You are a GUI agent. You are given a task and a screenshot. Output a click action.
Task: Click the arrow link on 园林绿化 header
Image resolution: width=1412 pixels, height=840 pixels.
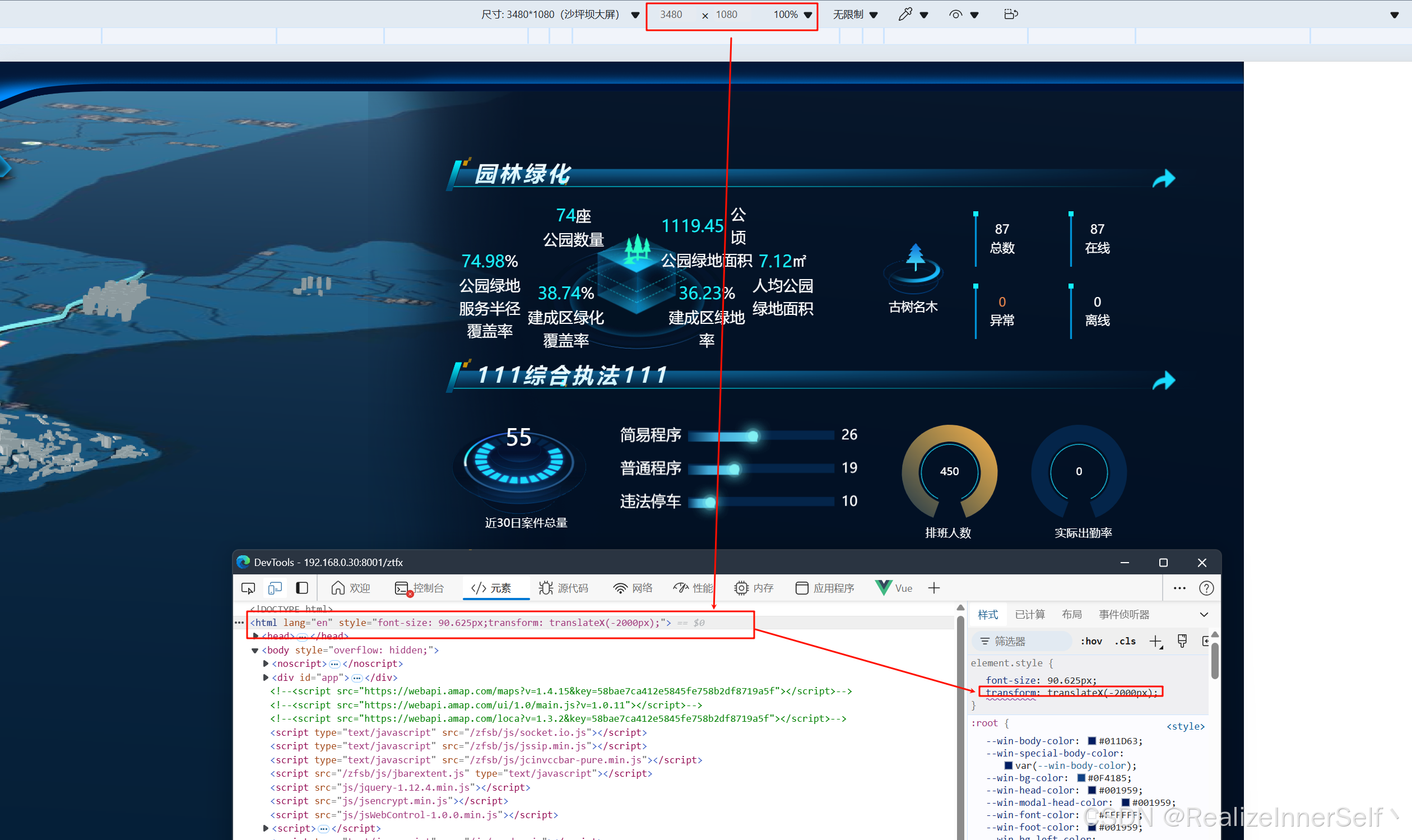coord(1164,179)
